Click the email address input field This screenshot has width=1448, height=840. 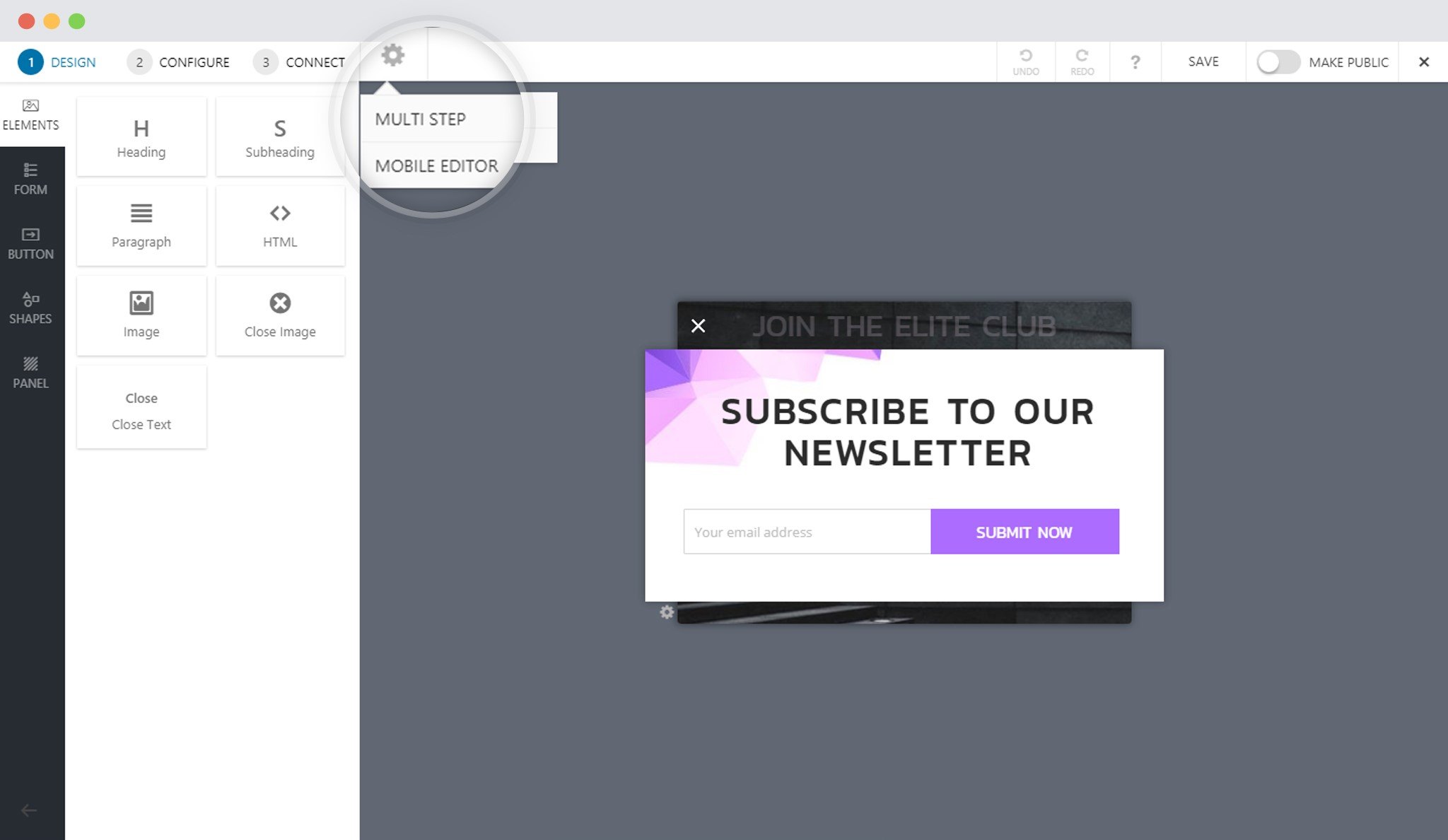pos(807,532)
